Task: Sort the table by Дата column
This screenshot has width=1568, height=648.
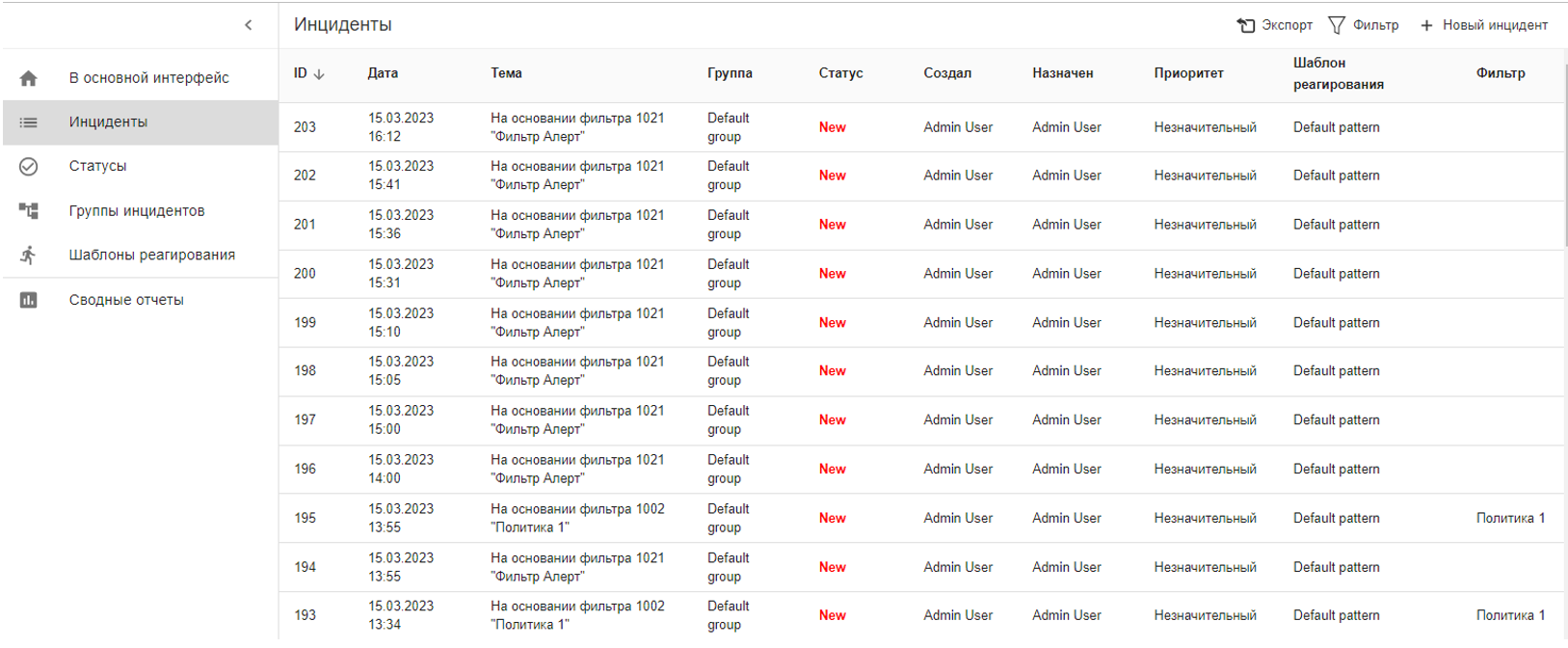Action: coord(383,73)
